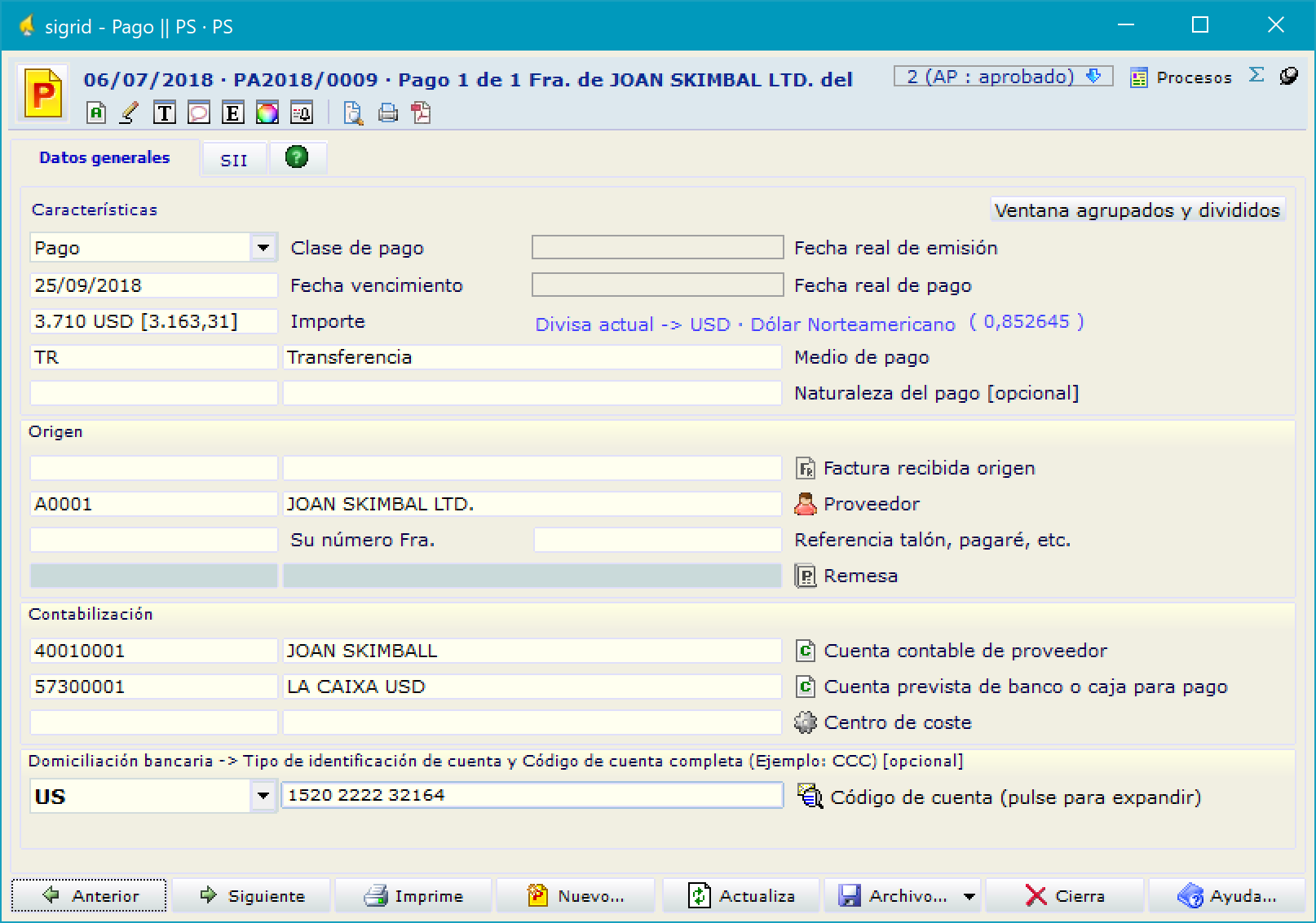Click the Código de cuenta expand icon
The width and height of the screenshot is (1316, 923).
[x=810, y=796]
